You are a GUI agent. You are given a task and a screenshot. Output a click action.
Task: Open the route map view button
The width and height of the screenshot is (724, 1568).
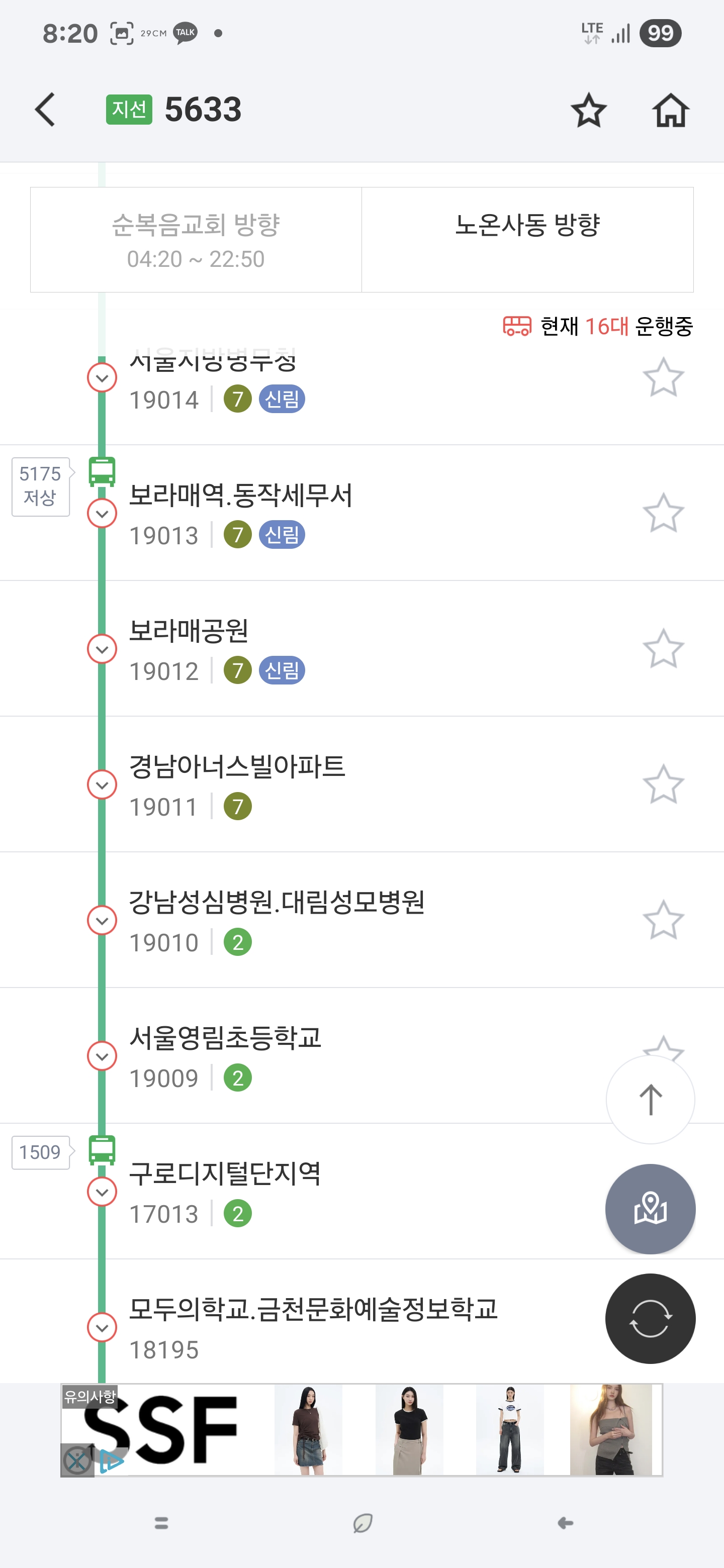click(x=650, y=1208)
